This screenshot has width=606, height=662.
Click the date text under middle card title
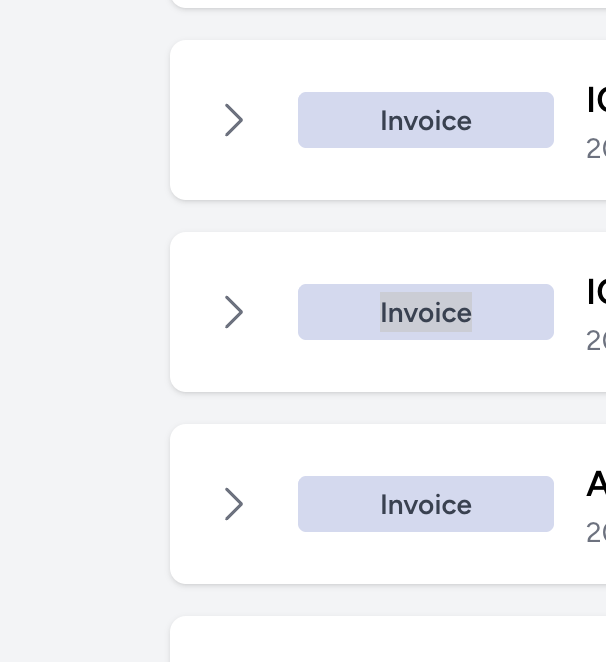pyautogui.click(x=596, y=340)
